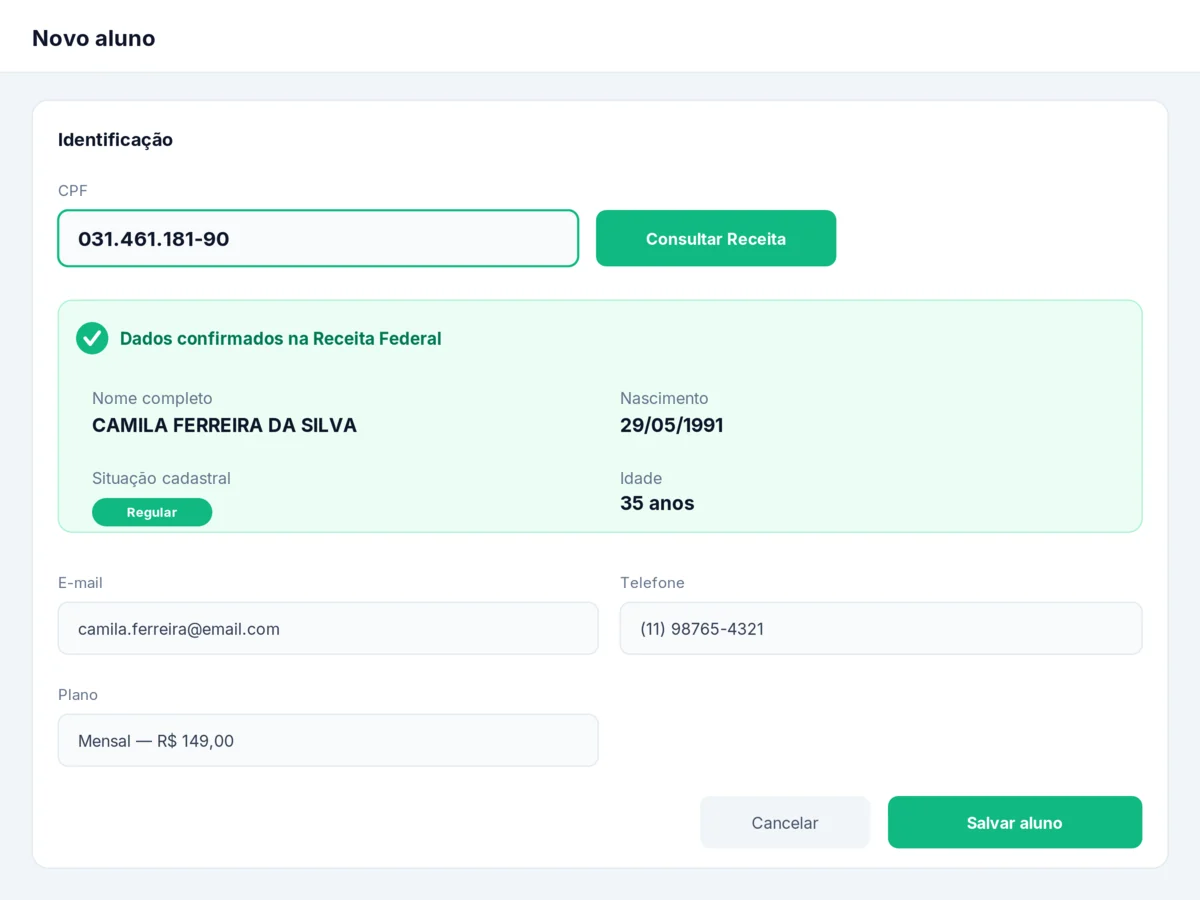Click into the Telefone field
Image resolution: width=1200 pixels, height=900 pixels.
(881, 628)
